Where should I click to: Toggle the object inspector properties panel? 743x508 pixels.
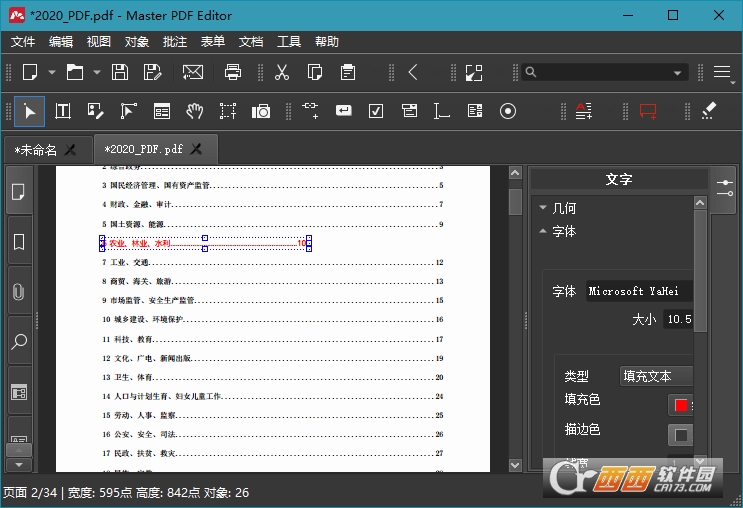tap(724, 182)
